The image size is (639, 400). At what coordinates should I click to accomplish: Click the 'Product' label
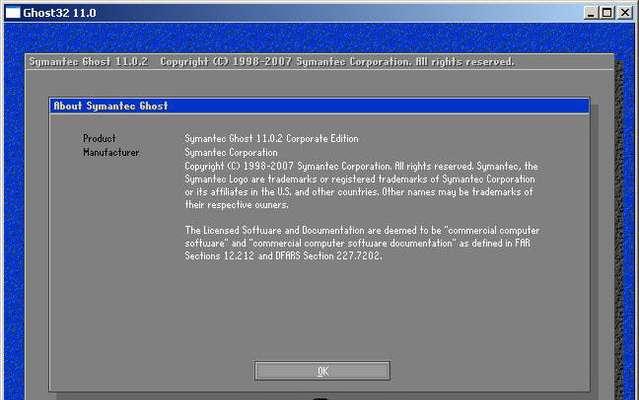coord(99,138)
